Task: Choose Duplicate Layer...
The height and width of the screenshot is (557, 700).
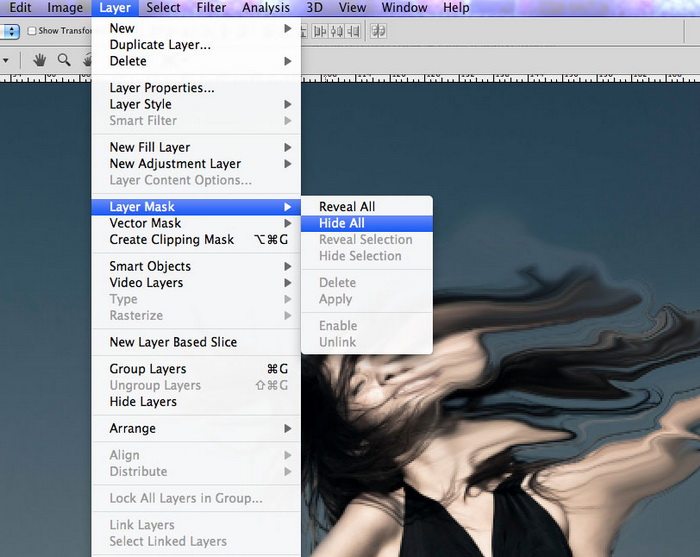Action: [x=196, y=45]
